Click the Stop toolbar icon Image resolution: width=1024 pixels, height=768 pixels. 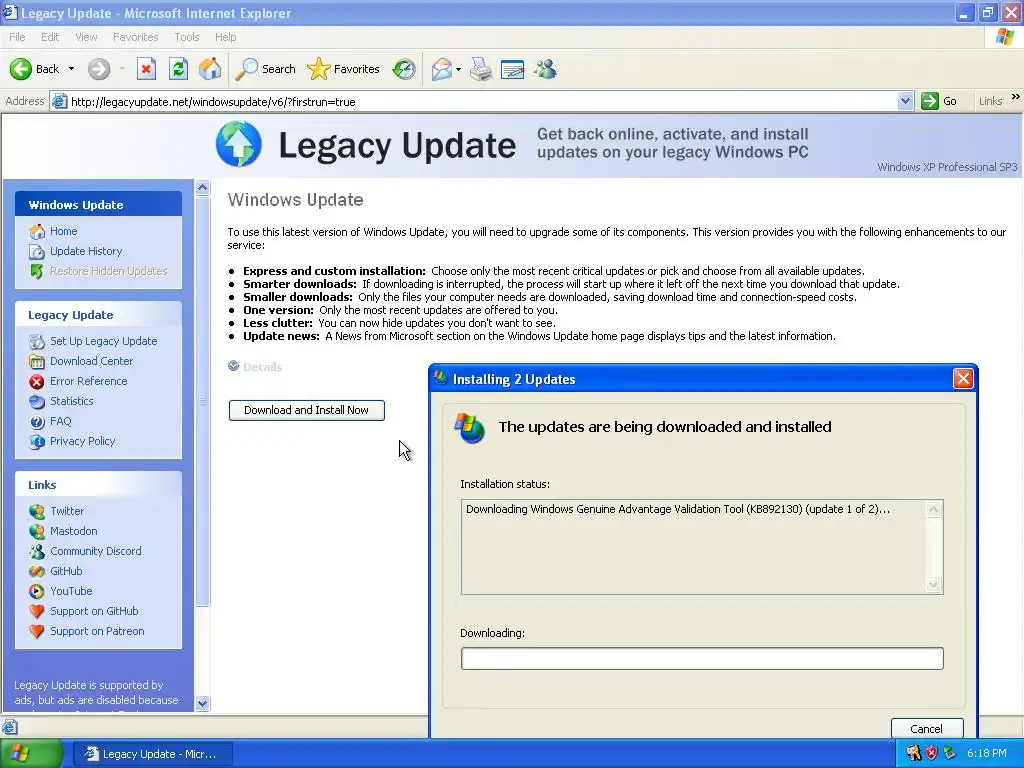pyautogui.click(x=146, y=69)
